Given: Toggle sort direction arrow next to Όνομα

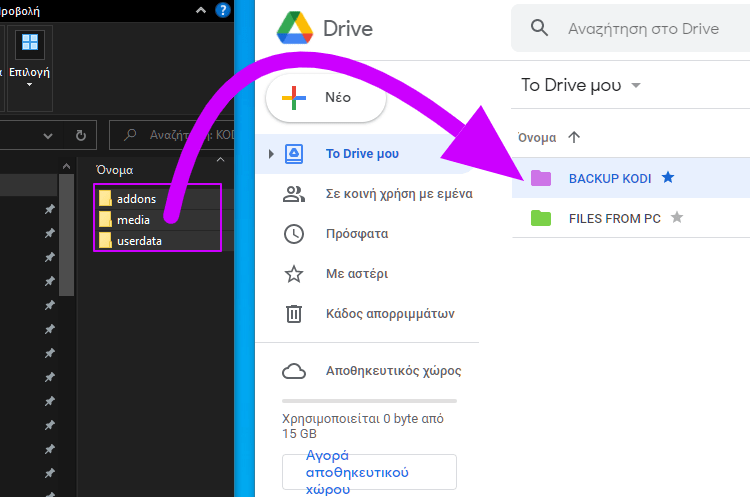Looking at the screenshot, I should 574,137.
